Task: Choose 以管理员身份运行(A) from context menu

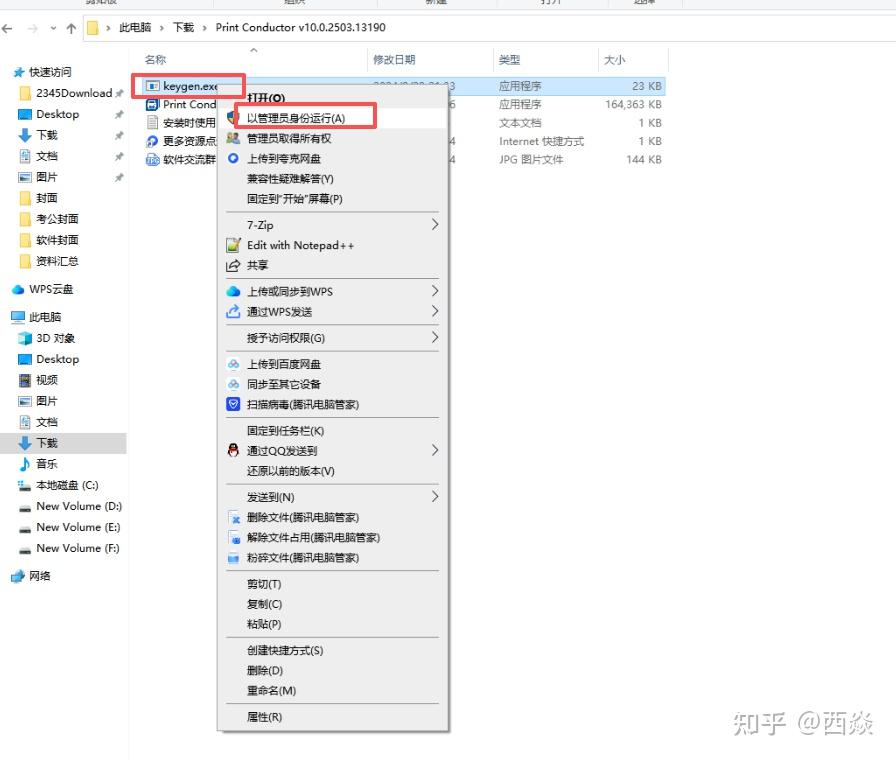Action: click(296, 118)
